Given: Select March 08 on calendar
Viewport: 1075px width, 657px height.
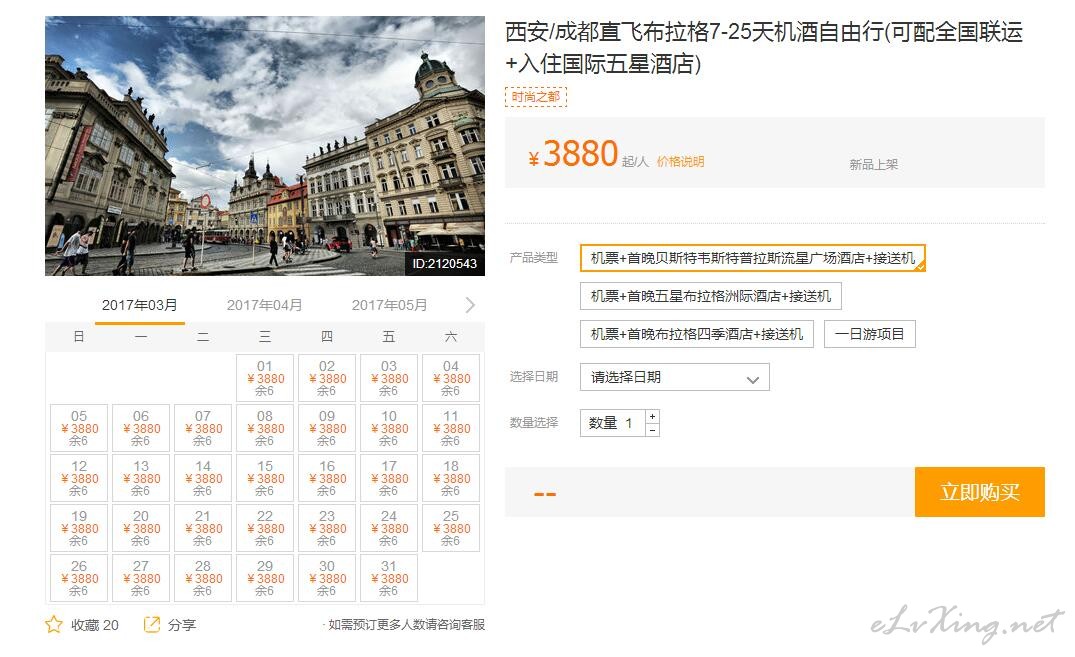Looking at the screenshot, I should pos(265,428).
